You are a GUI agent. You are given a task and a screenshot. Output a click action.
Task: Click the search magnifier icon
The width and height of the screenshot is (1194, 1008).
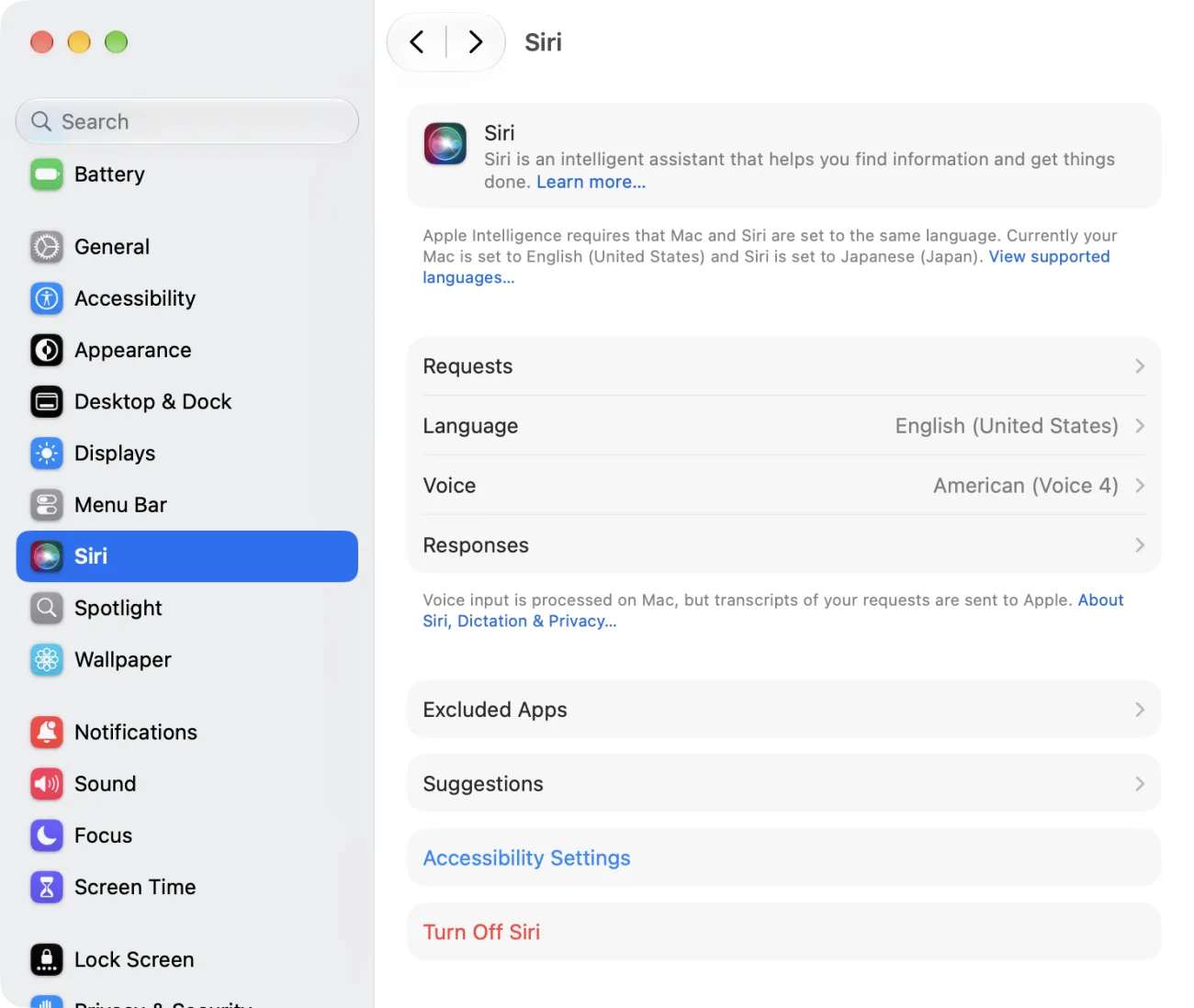click(x=40, y=121)
